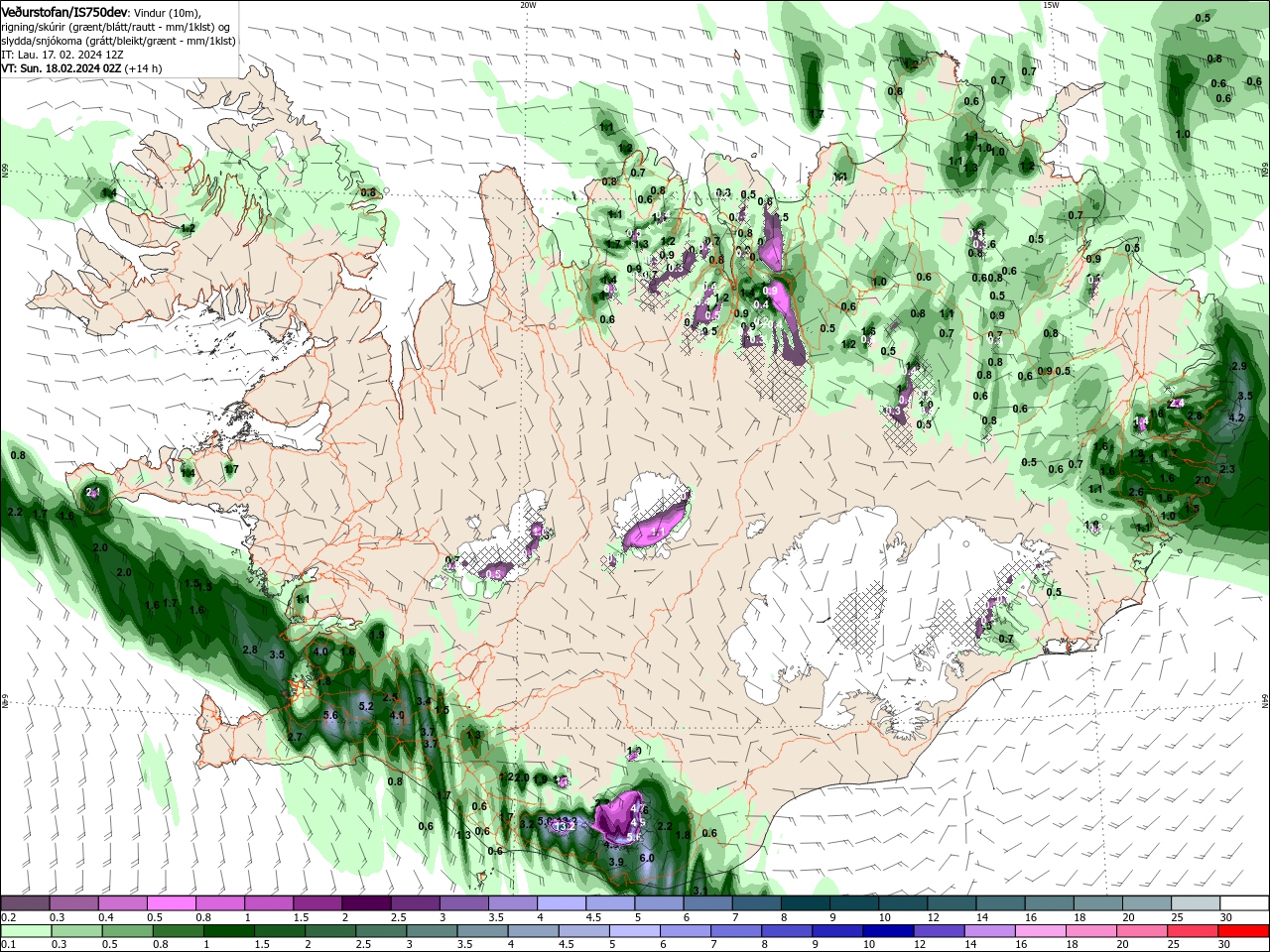Select the rain legend swatch labeled 3
1270x952 pixels.
pos(432,931)
